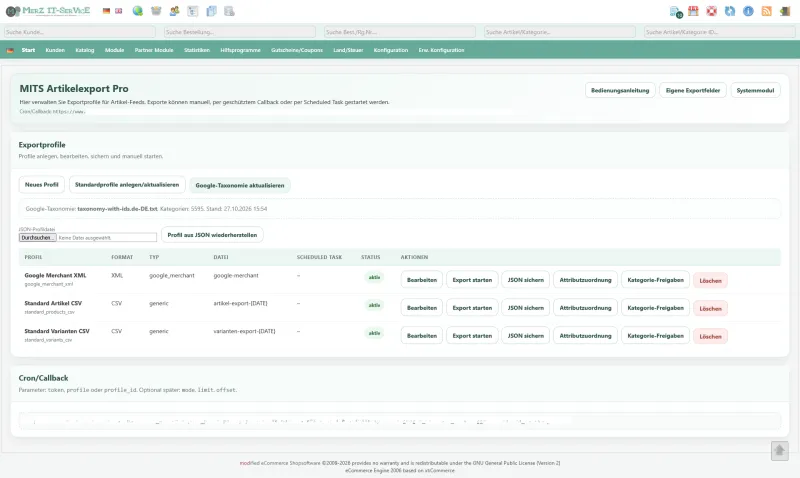Edit the Google Merchant XML profile

[x=422, y=280]
